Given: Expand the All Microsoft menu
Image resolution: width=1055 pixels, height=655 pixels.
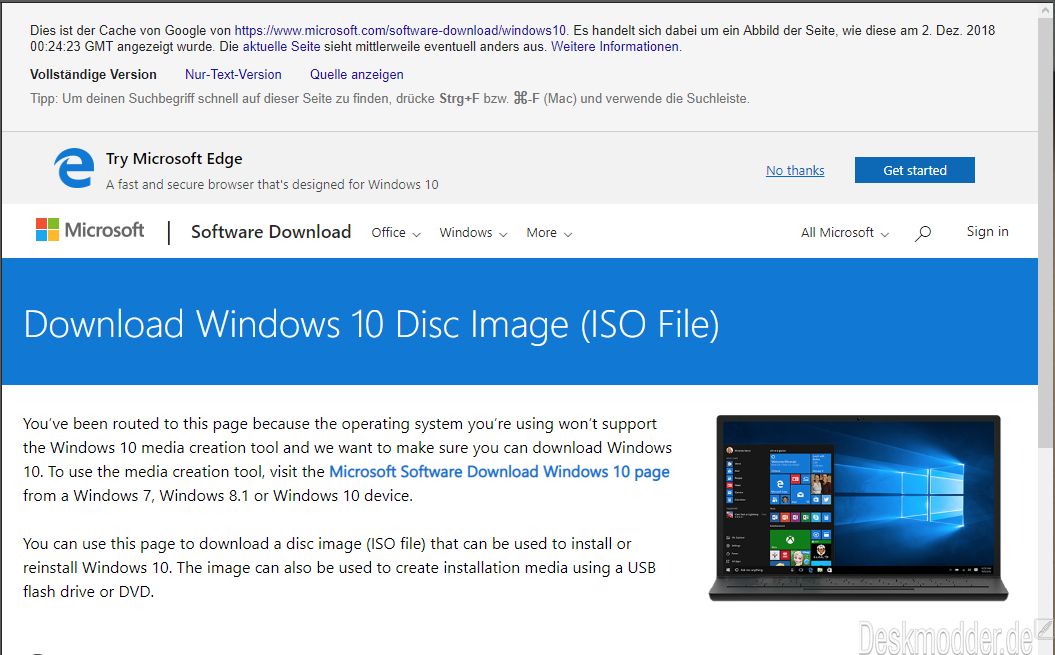Looking at the screenshot, I should 844,233.
